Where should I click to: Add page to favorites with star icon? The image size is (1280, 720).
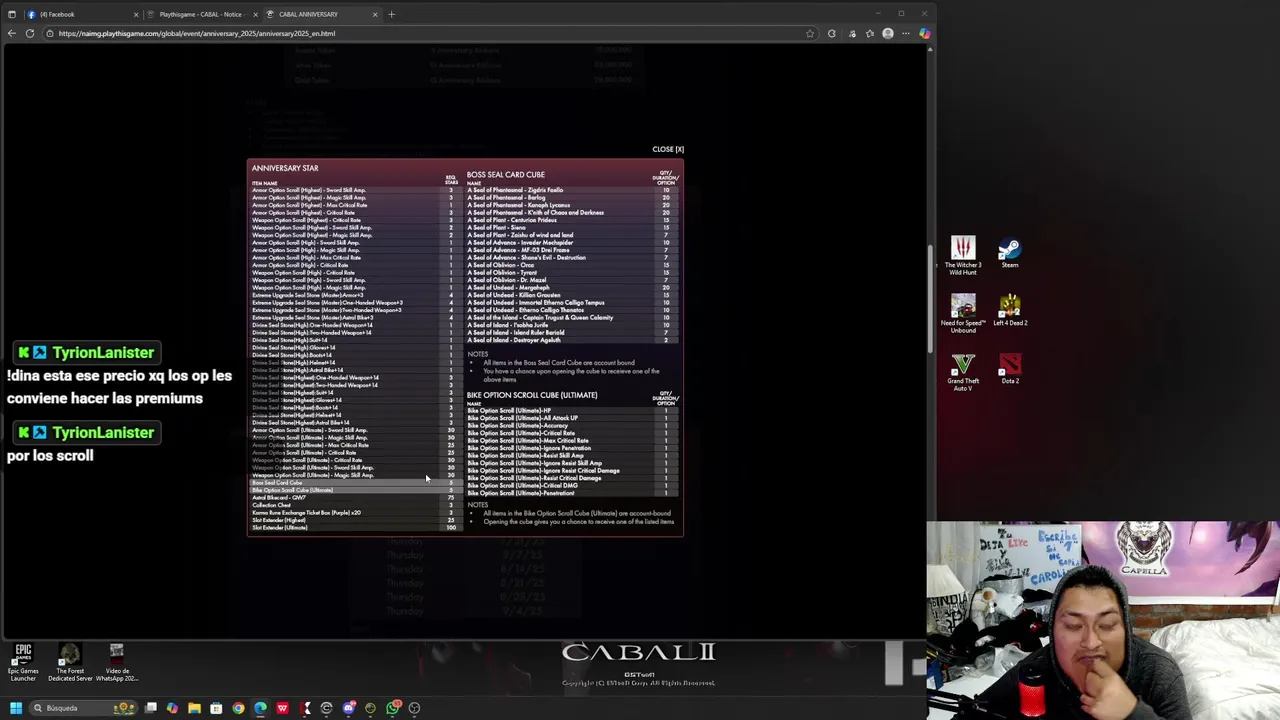810,33
